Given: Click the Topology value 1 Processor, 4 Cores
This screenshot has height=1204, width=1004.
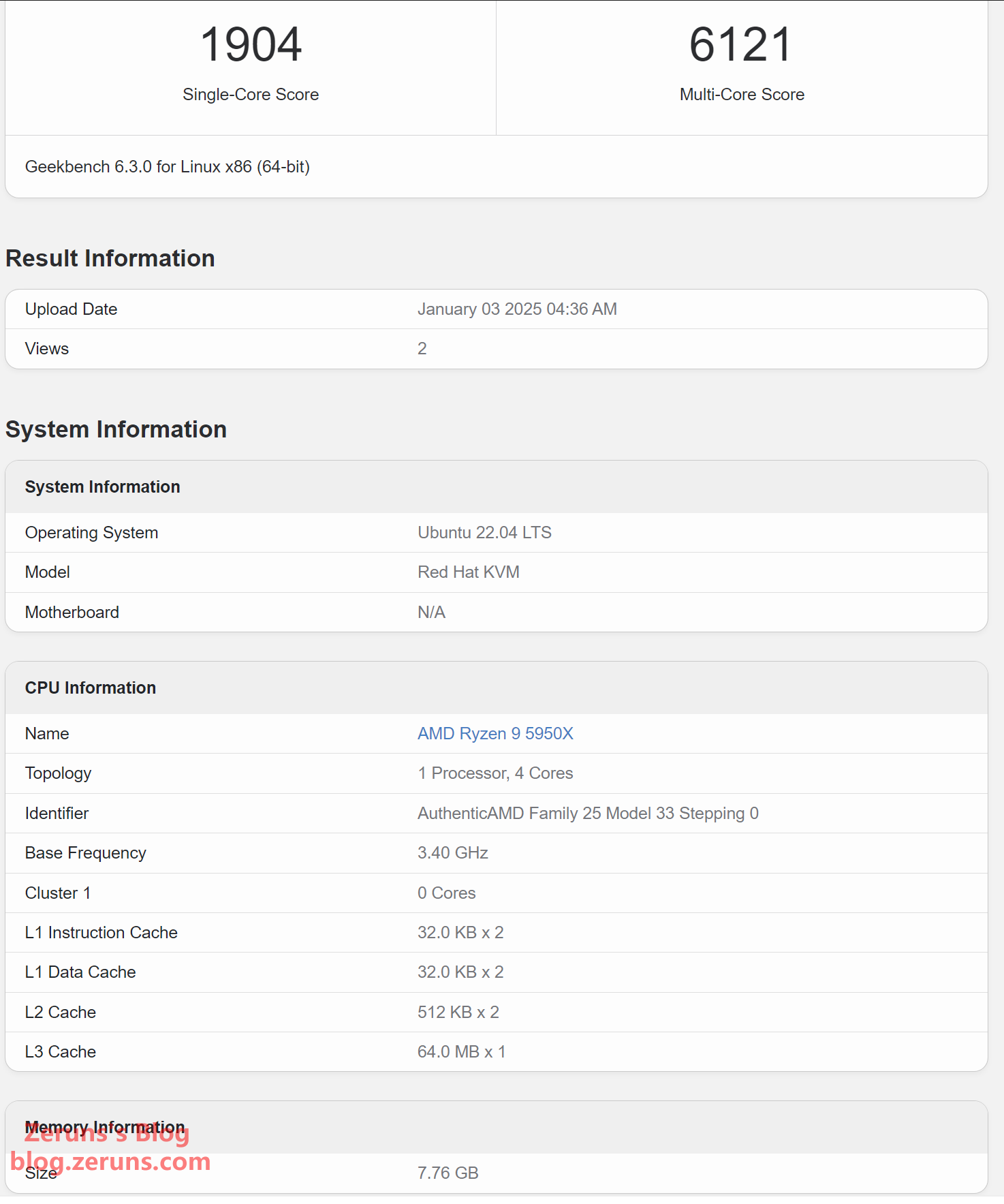Looking at the screenshot, I should 495,773.
